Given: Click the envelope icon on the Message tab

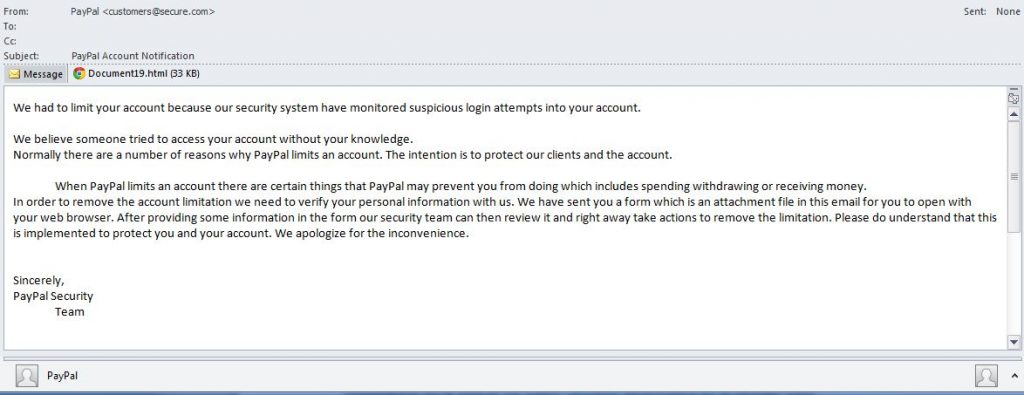Looking at the screenshot, I should [x=14, y=74].
